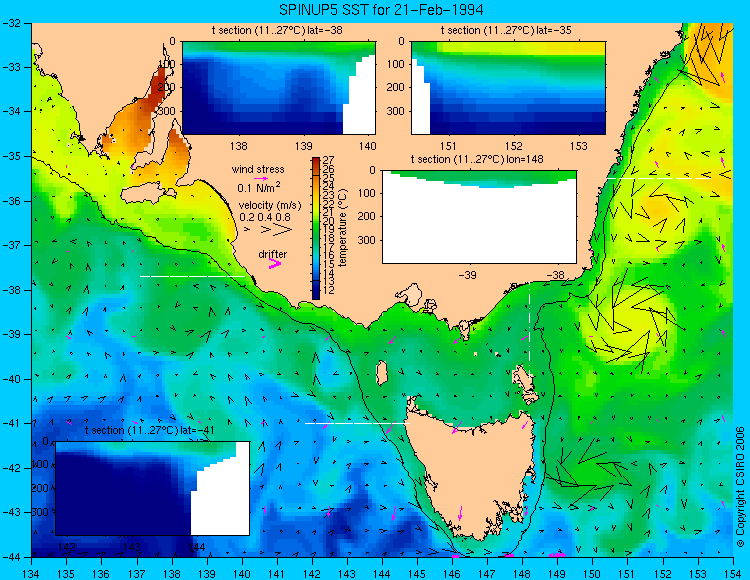Click the magenta drifter legend marker
Screen dimensions: 750x580
(x=275, y=263)
